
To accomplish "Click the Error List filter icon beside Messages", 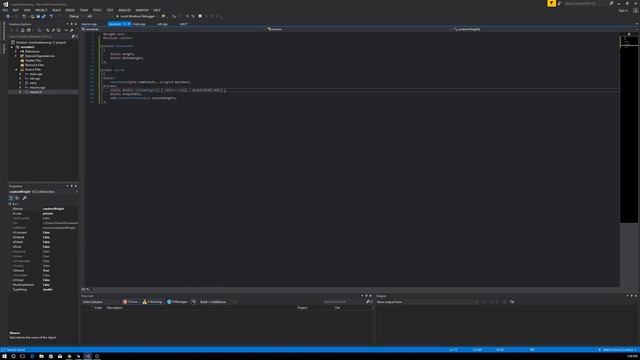I will pyautogui.click(x=193, y=302).
